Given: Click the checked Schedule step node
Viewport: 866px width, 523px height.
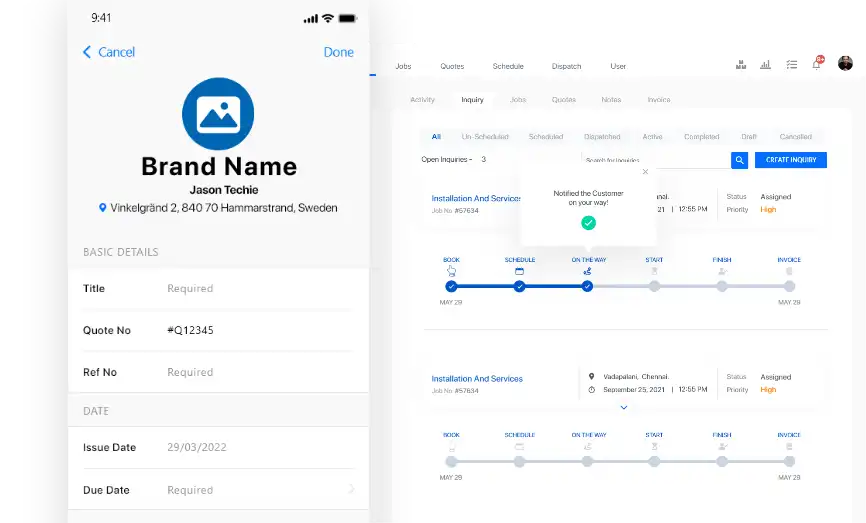Looking at the screenshot, I should [519, 286].
